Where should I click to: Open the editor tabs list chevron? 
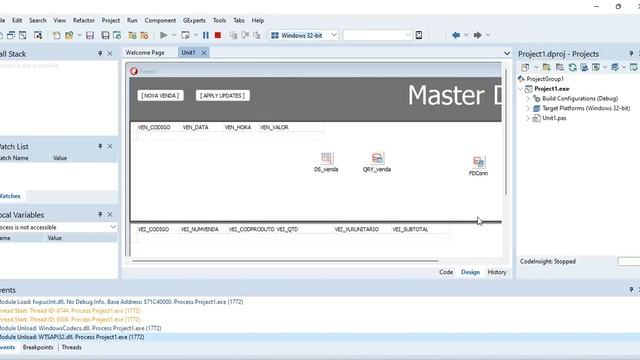[x=507, y=53]
